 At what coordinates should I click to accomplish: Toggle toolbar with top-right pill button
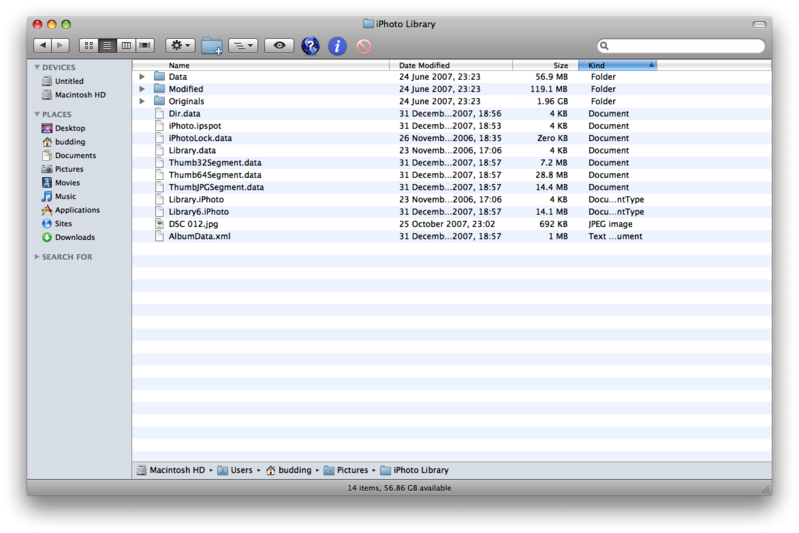759,24
